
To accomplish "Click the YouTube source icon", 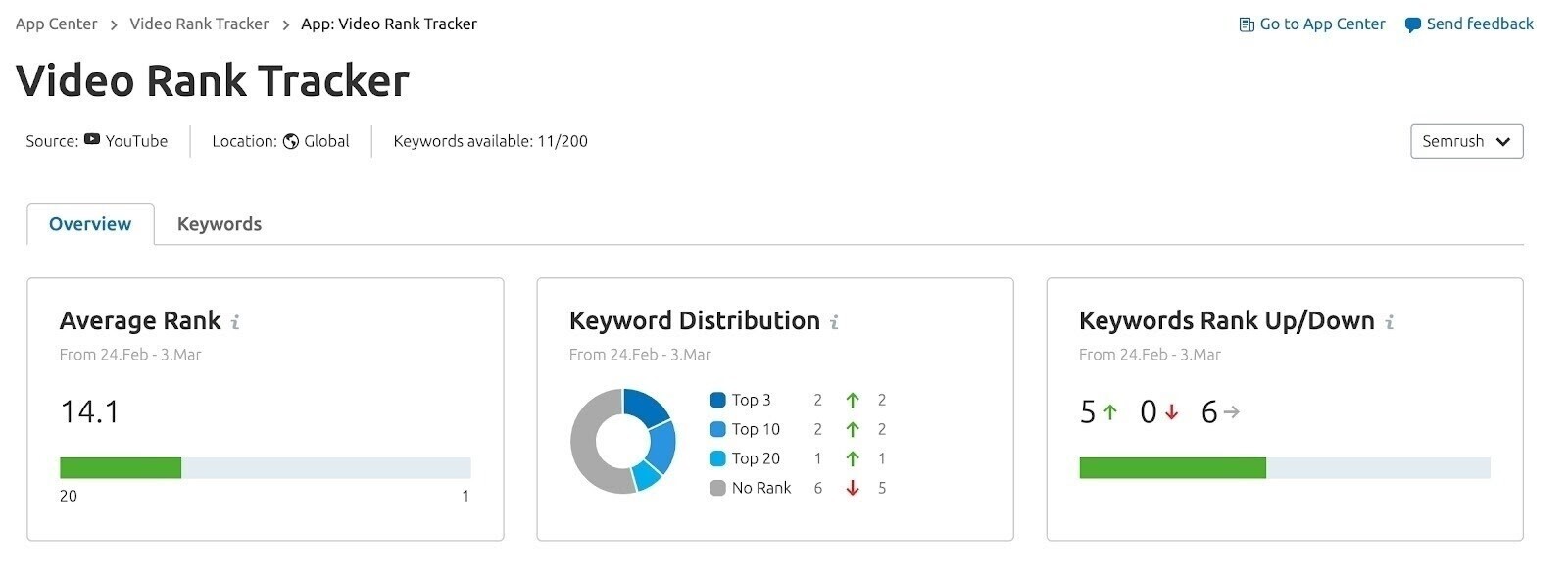I will 92,141.
